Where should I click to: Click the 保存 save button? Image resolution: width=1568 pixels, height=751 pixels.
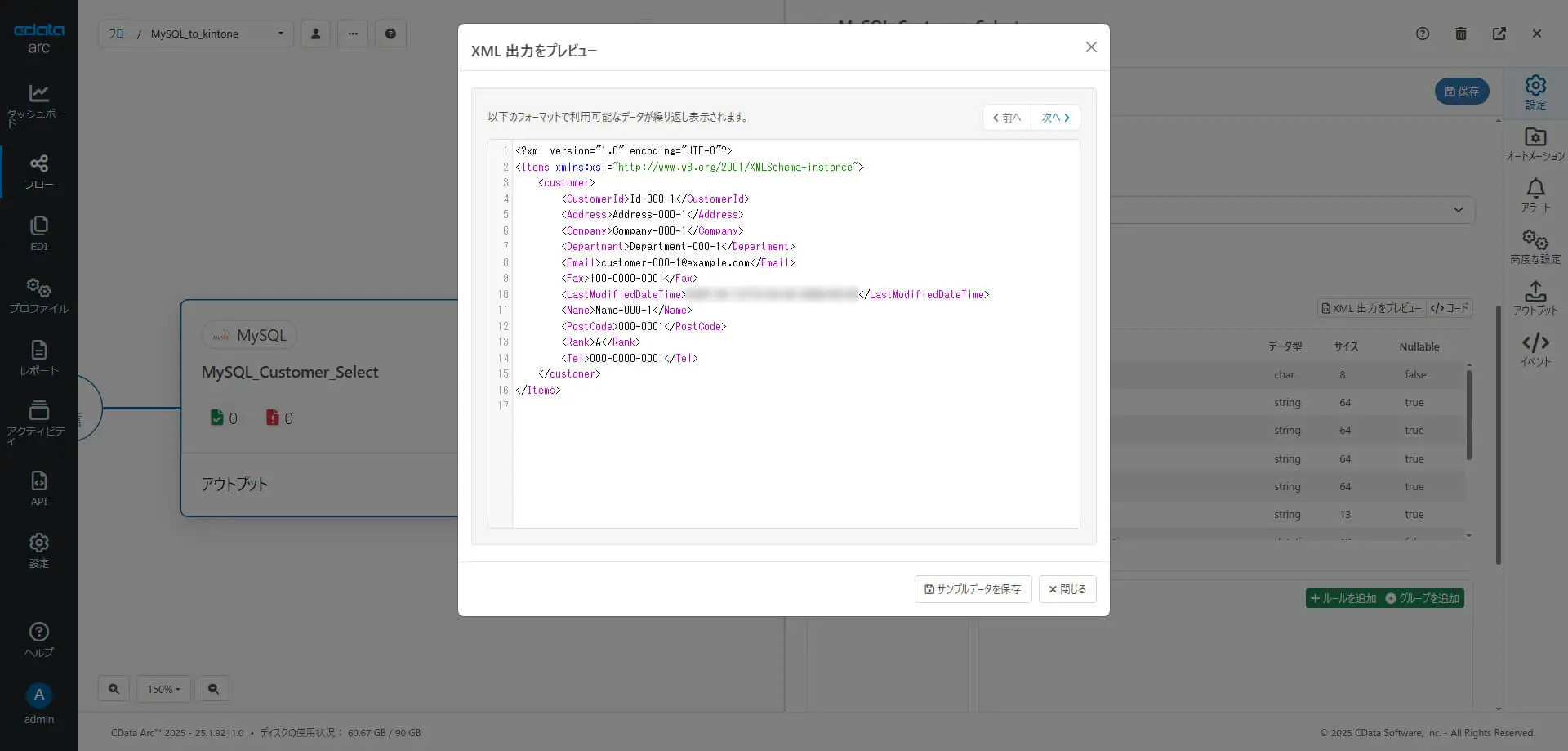click(x=1462, y=92)
